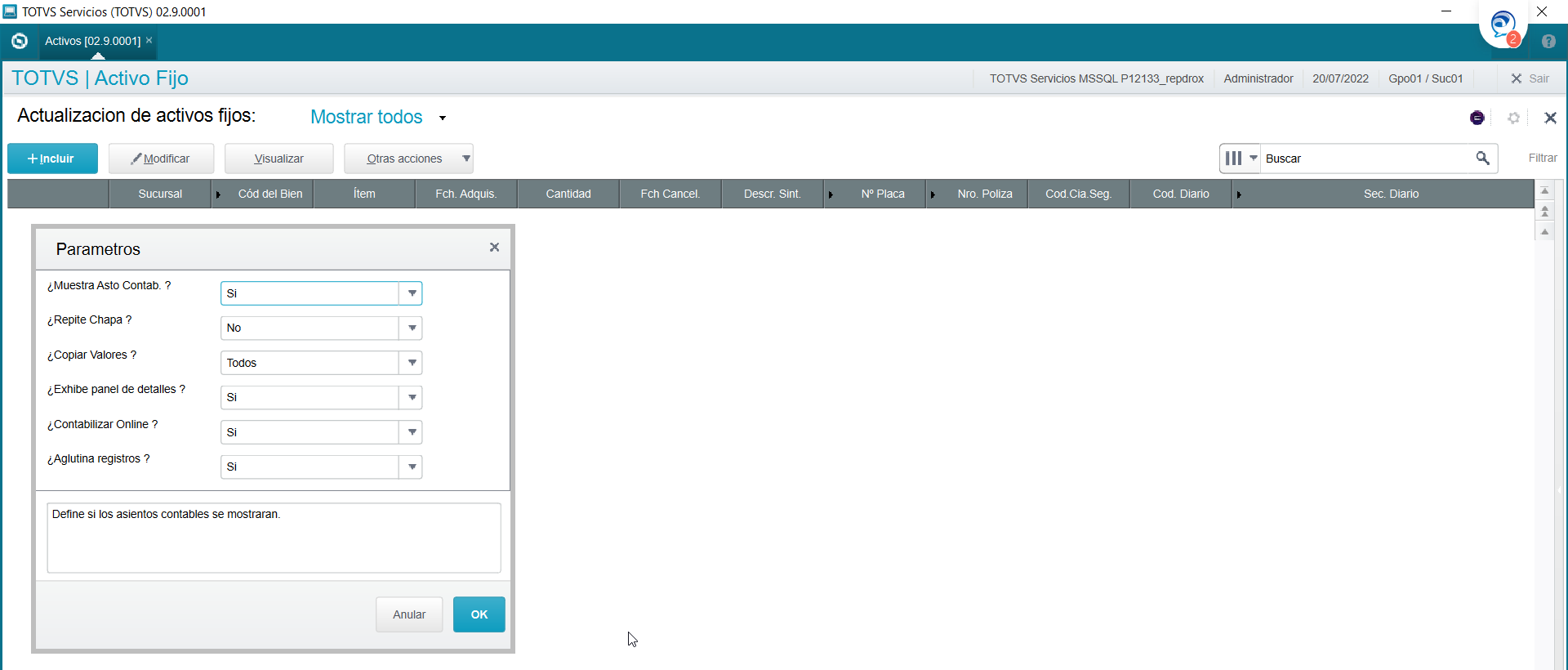Click the single up arrow in grid scrollbar
The width and height of the screenshot is (1568, 670).
pos(1544,232)
